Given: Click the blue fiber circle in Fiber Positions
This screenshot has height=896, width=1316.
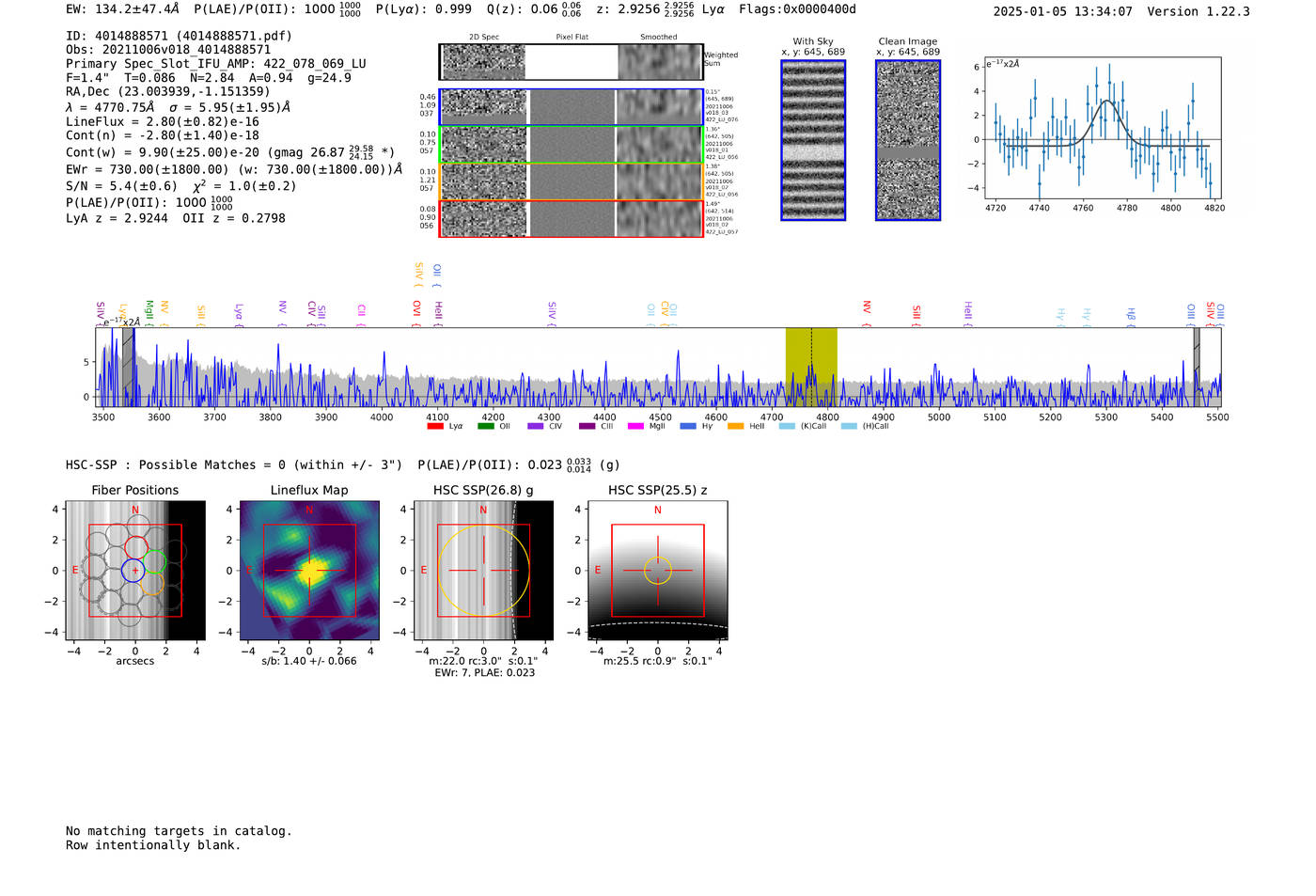Looking at the screenshot, I should [135, 570].
